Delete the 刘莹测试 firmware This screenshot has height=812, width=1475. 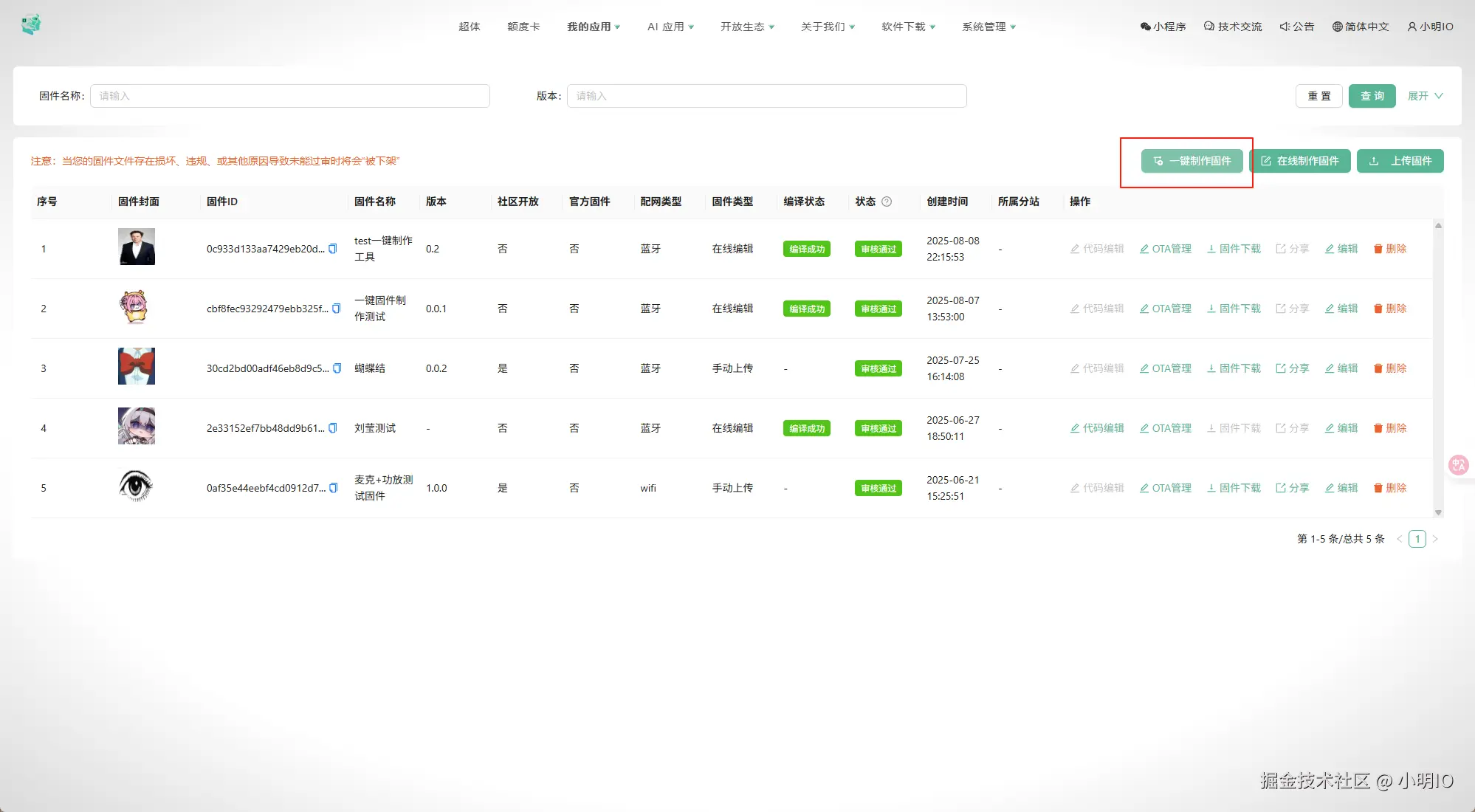click(x=1390, y=428)
